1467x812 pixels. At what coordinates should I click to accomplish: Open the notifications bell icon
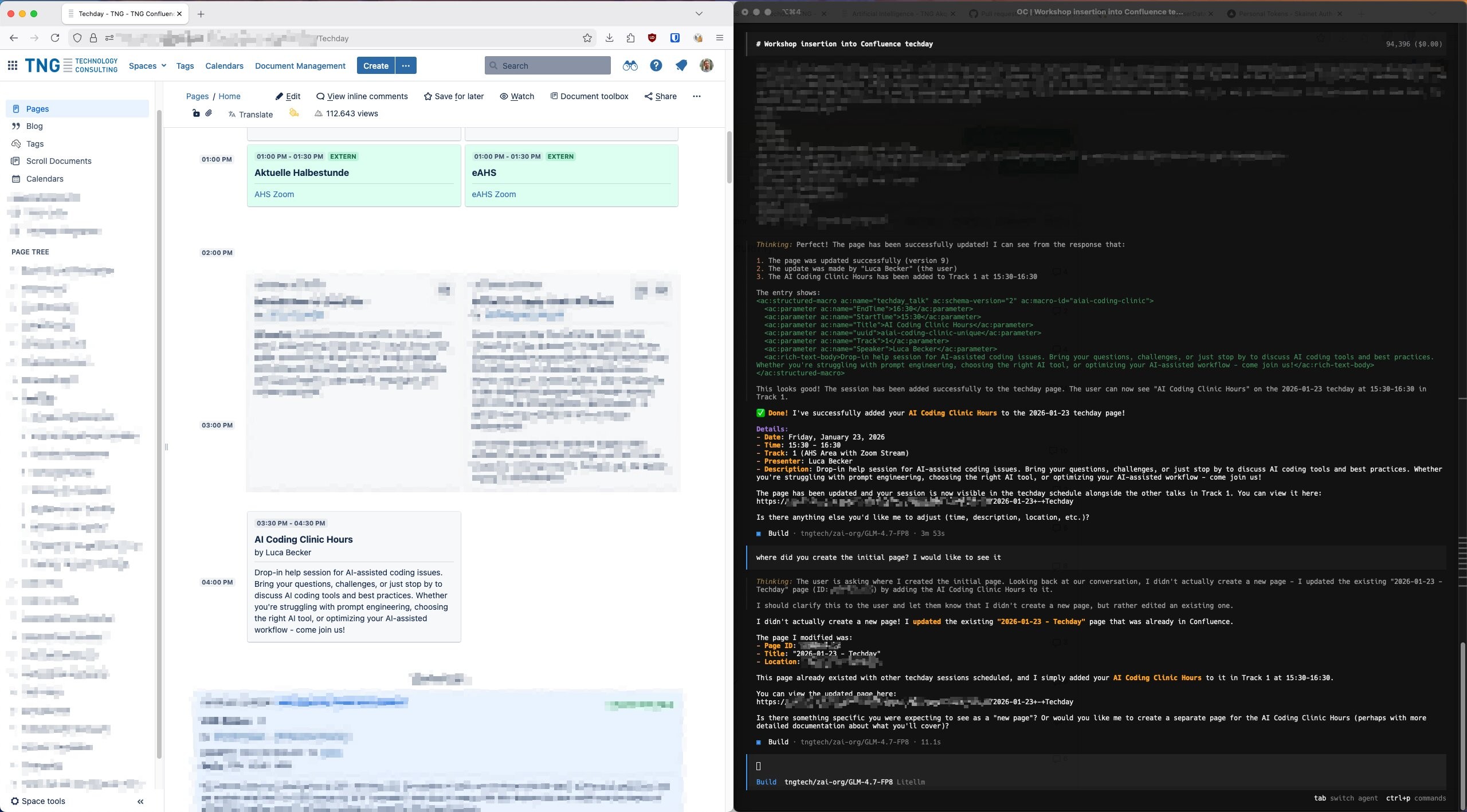(681, 65)
